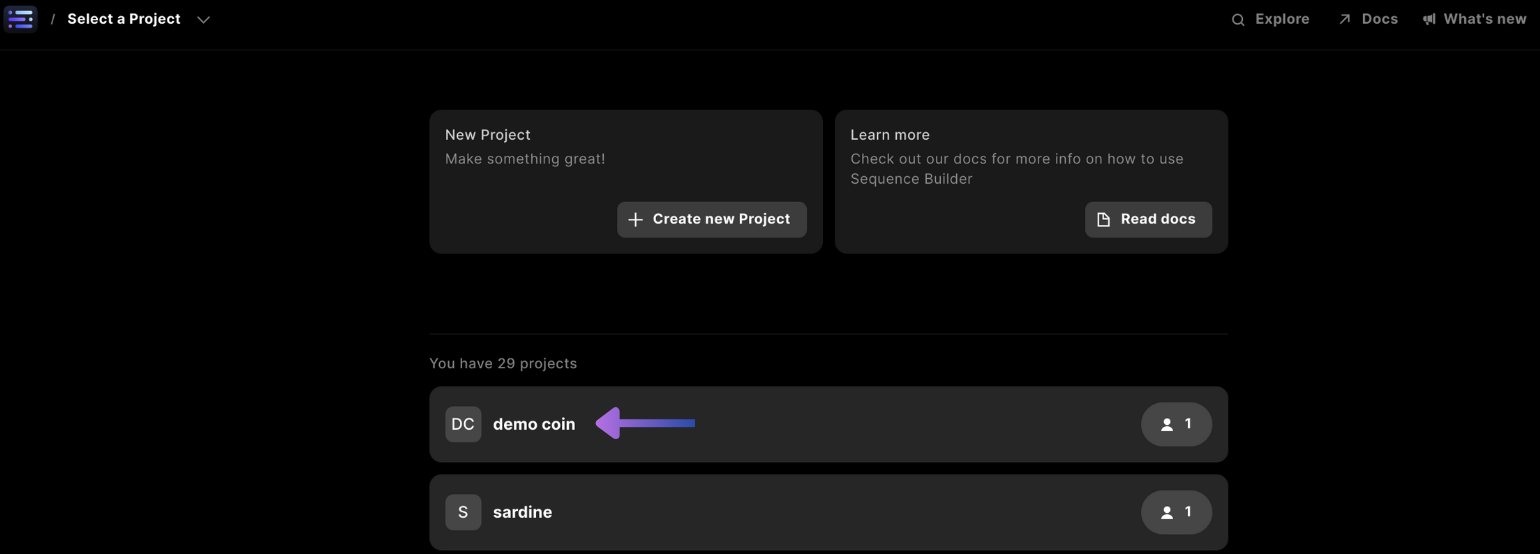This screenshot has height=554, width=1540.
Task: Click the Sequence Builder logo icon
Action: 20,19
